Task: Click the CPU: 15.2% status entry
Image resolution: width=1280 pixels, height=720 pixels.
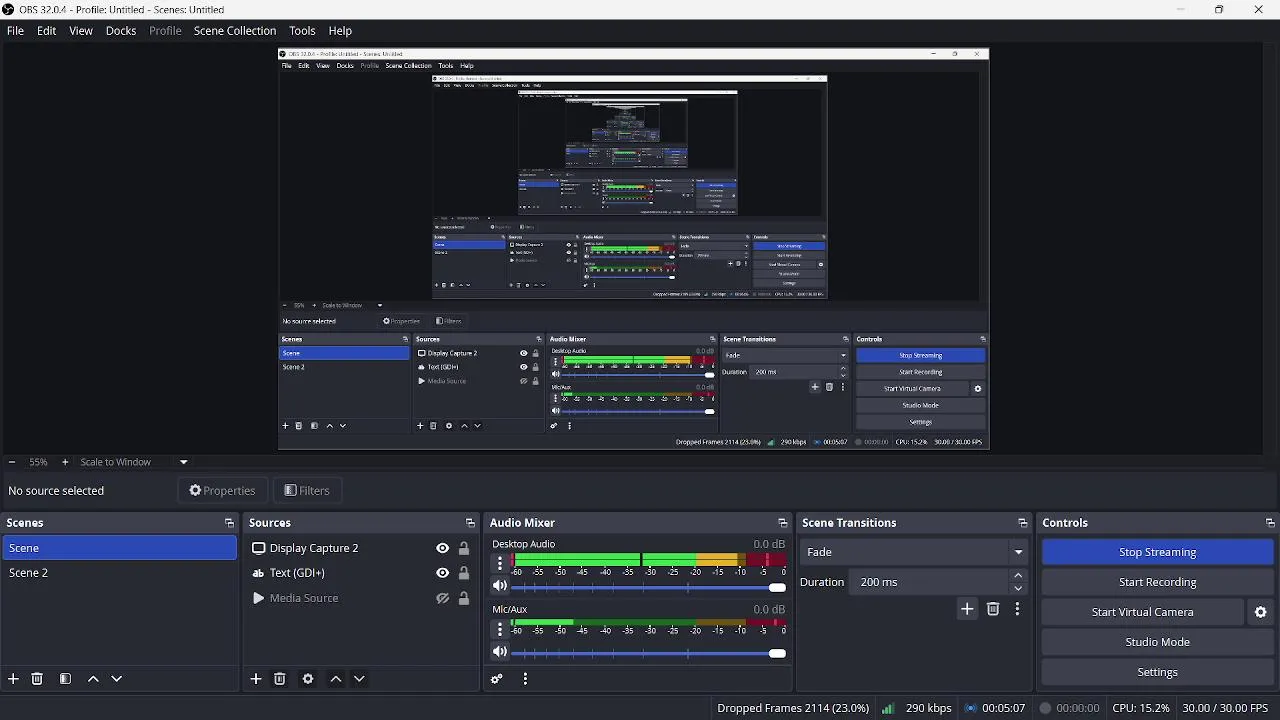Action: (x=1141, y=708)
